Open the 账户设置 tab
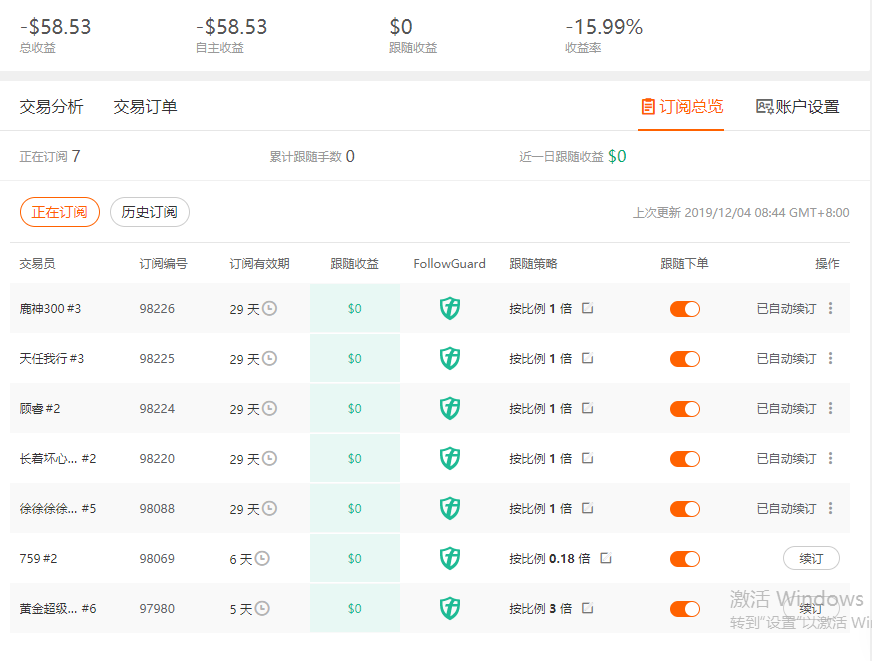This screenshot has width=872, height=661. [x=797, y=106]
